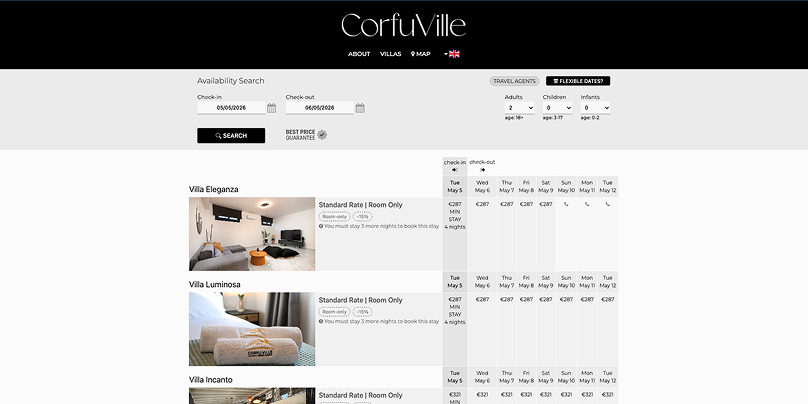
Task: Open the Villa Luminosa title link
Action: 214,284
